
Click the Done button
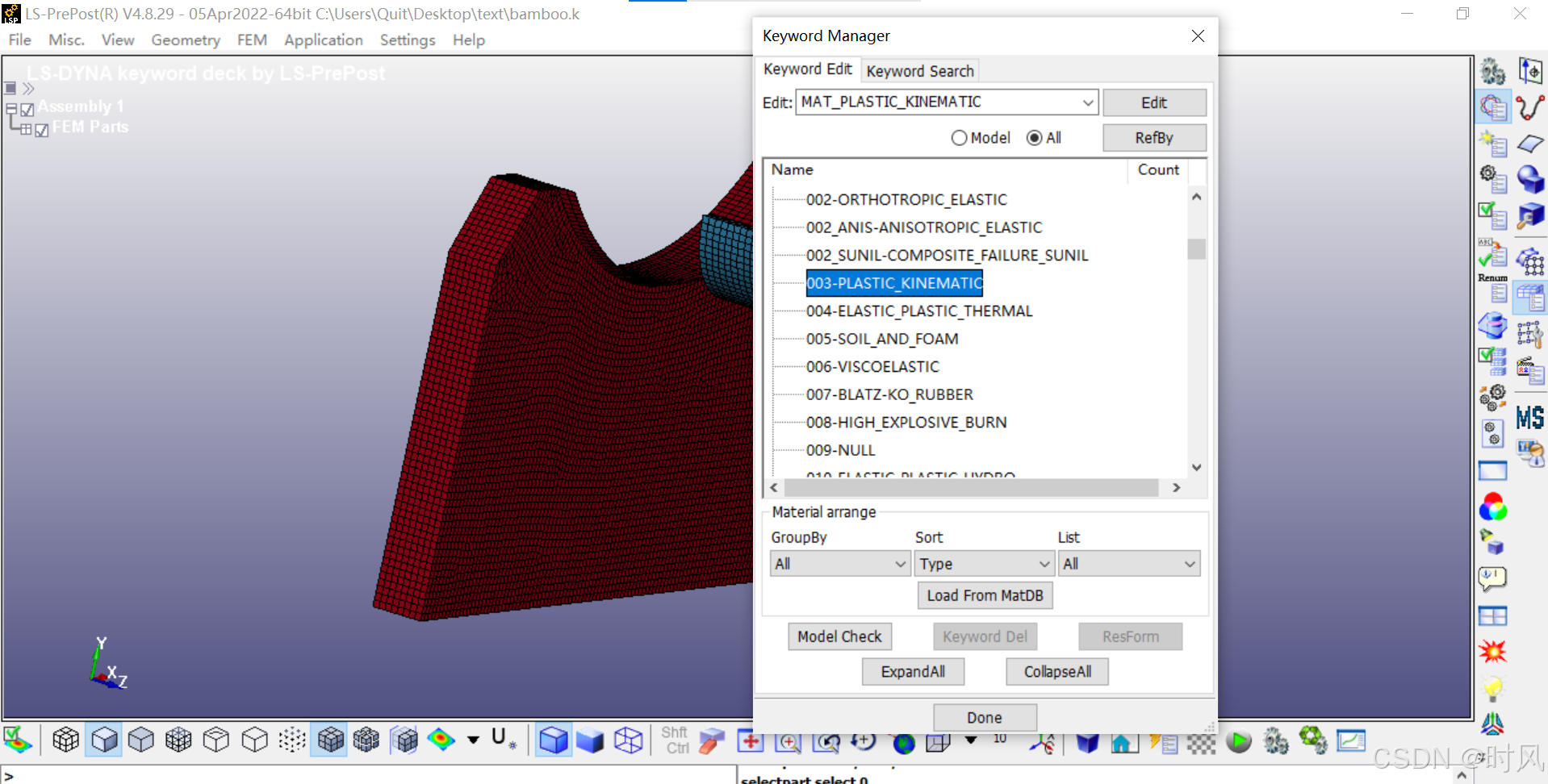985,718
